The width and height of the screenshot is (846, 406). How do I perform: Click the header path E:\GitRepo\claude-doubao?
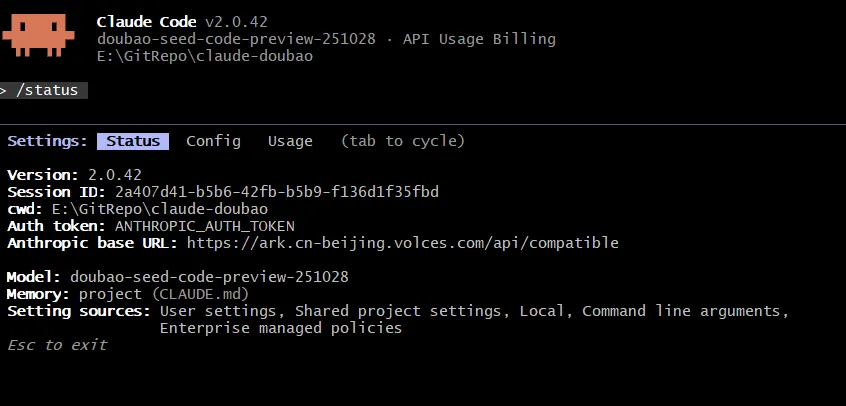click(x=205, y=56)
